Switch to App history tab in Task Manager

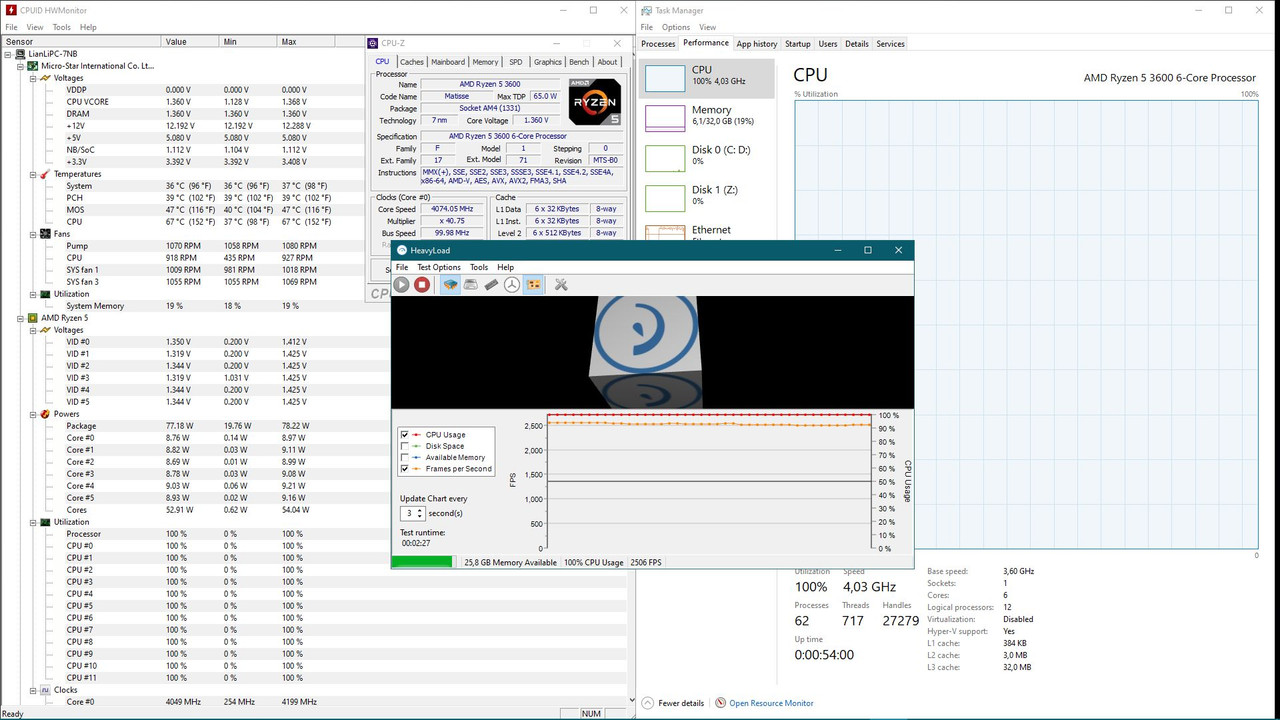(x=757, y=44)
